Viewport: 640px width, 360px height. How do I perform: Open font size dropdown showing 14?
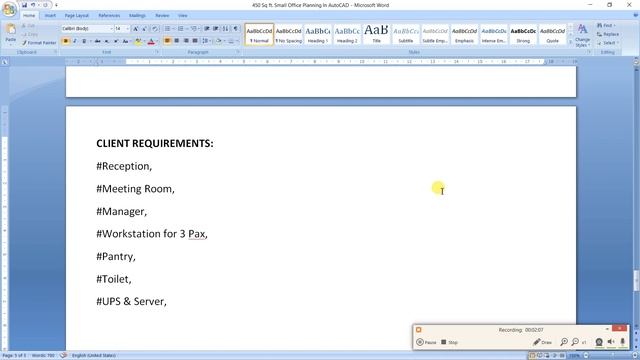[122, 29]
